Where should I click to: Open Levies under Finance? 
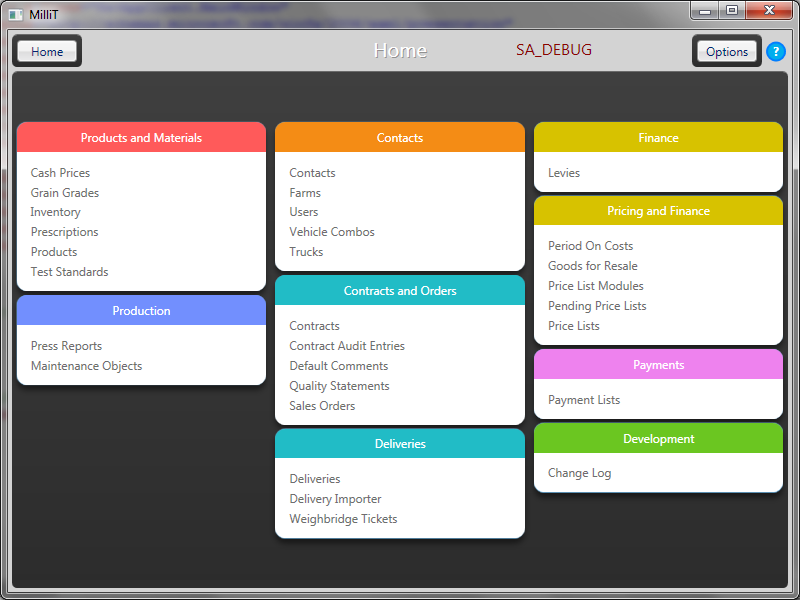564,173
